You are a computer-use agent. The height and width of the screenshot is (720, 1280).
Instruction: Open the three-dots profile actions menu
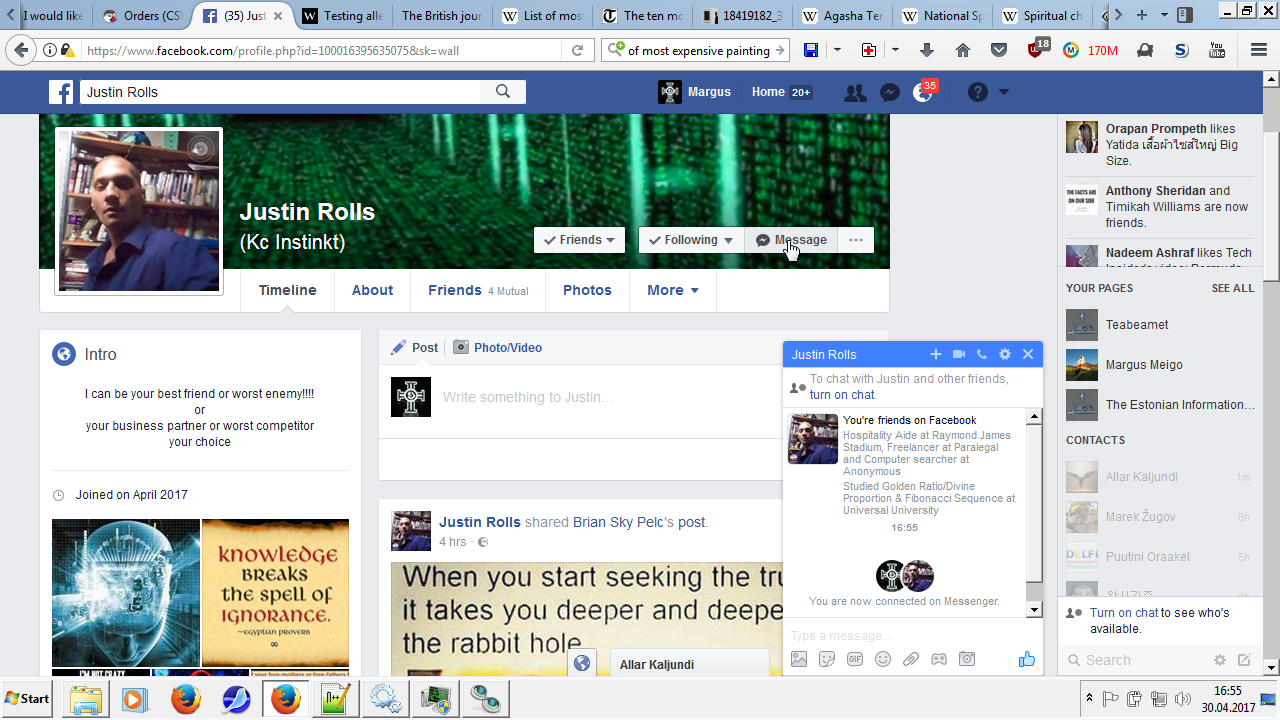(856, 240)
